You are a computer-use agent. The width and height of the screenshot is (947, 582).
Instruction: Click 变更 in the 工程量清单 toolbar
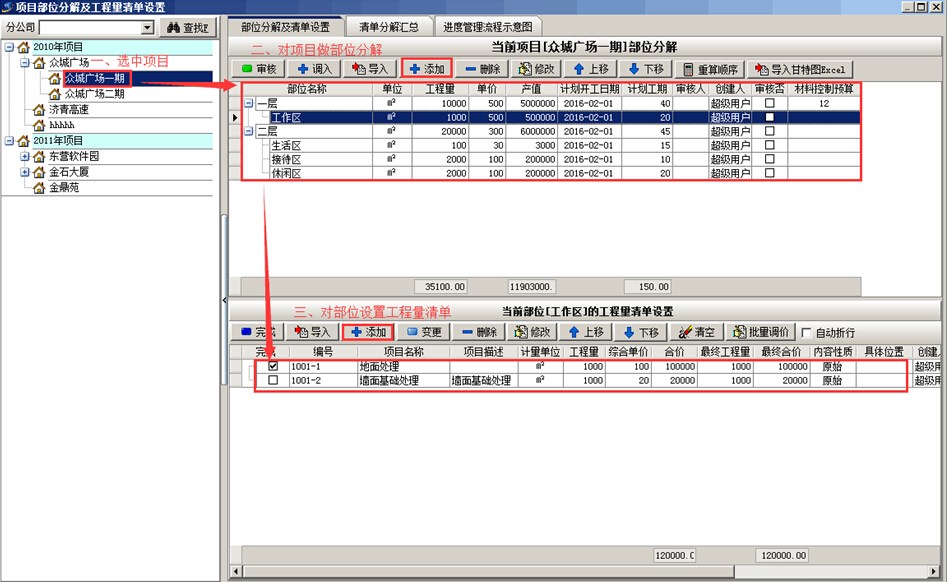click(423, 332)
